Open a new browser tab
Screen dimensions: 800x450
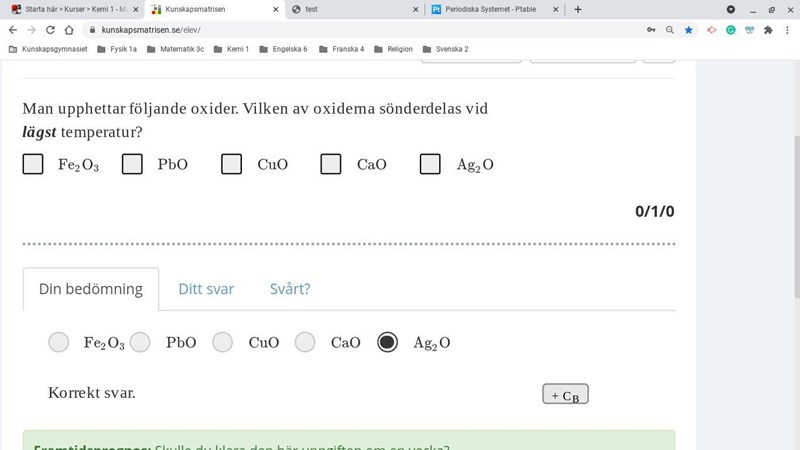pos(578,9)
